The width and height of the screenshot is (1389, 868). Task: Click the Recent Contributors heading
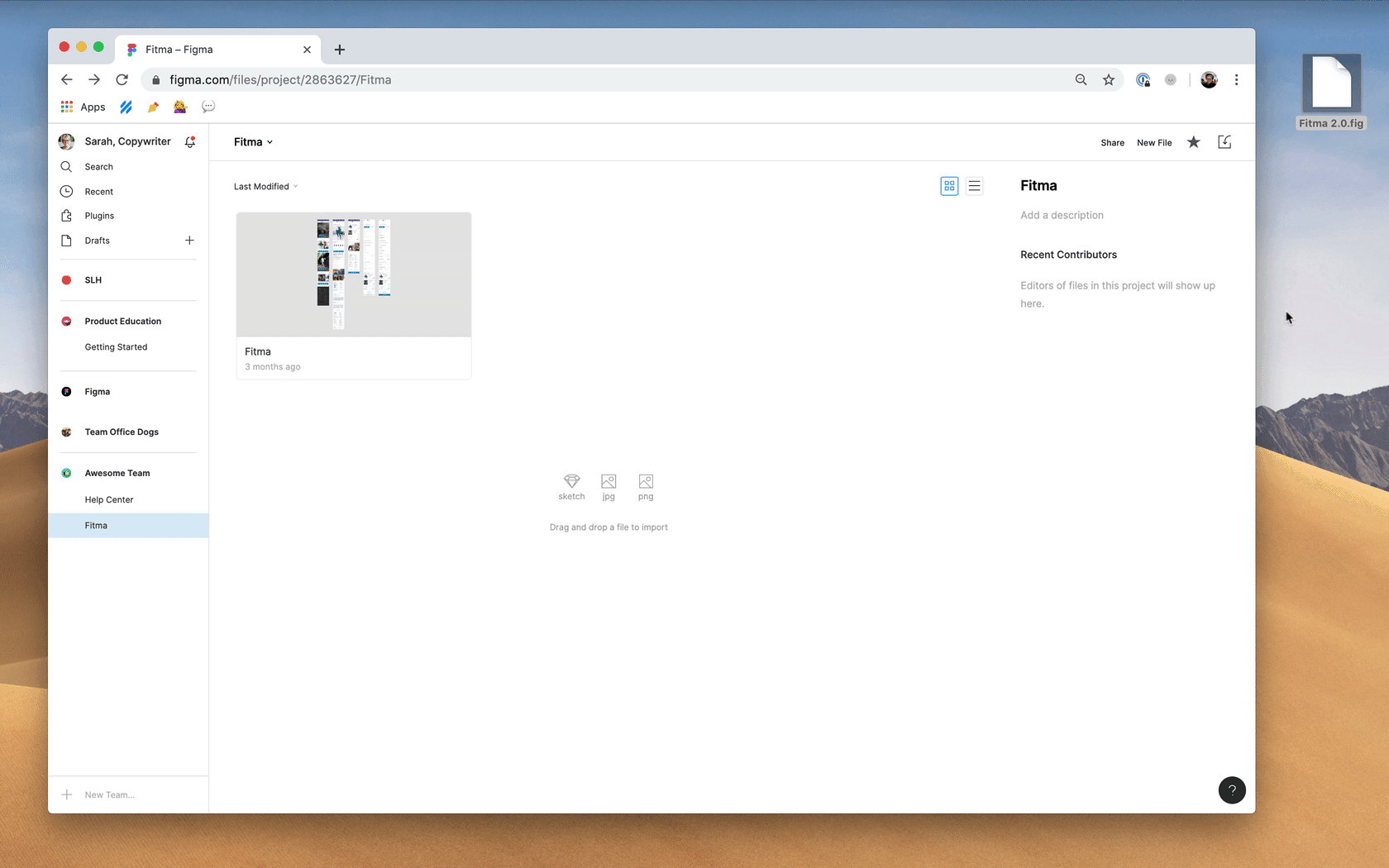tap(1068, 255)
